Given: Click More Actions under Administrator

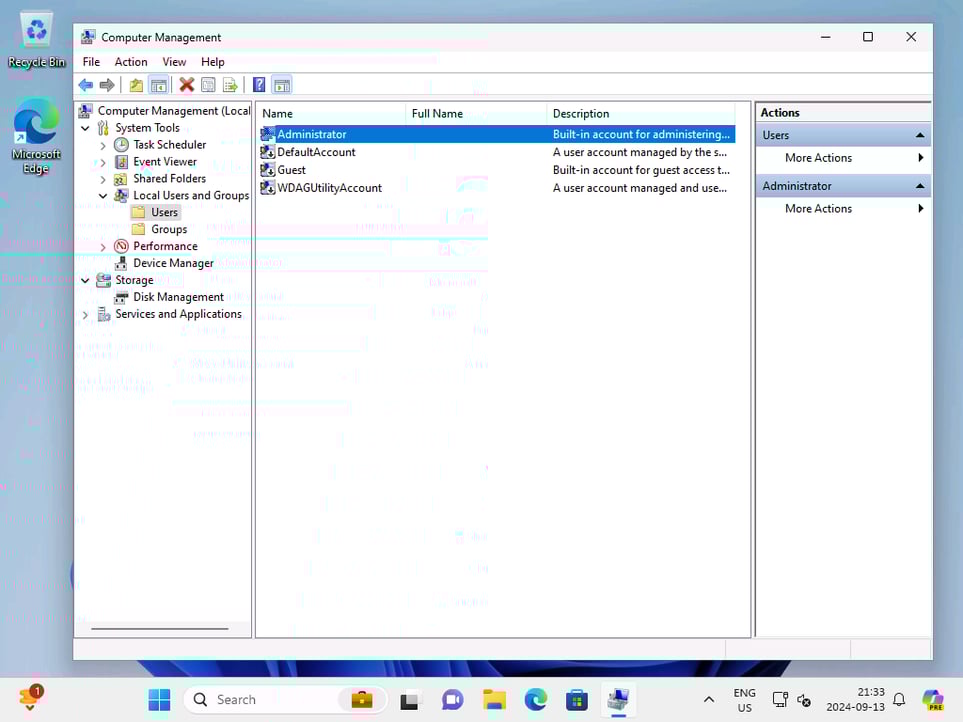Looking at the screenshot, I should pyautogui.click(x=817, y=208).
